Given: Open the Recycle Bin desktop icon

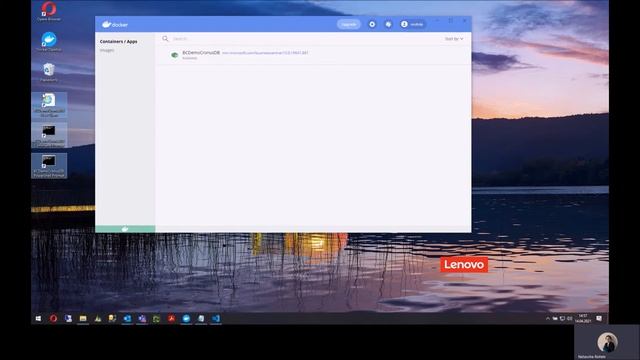Looking at the screenshot, I should tap(49, 72).
